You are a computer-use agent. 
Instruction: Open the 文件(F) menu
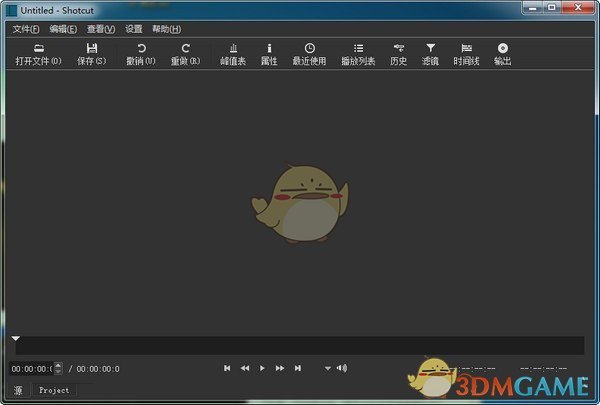tap(26, 29)
